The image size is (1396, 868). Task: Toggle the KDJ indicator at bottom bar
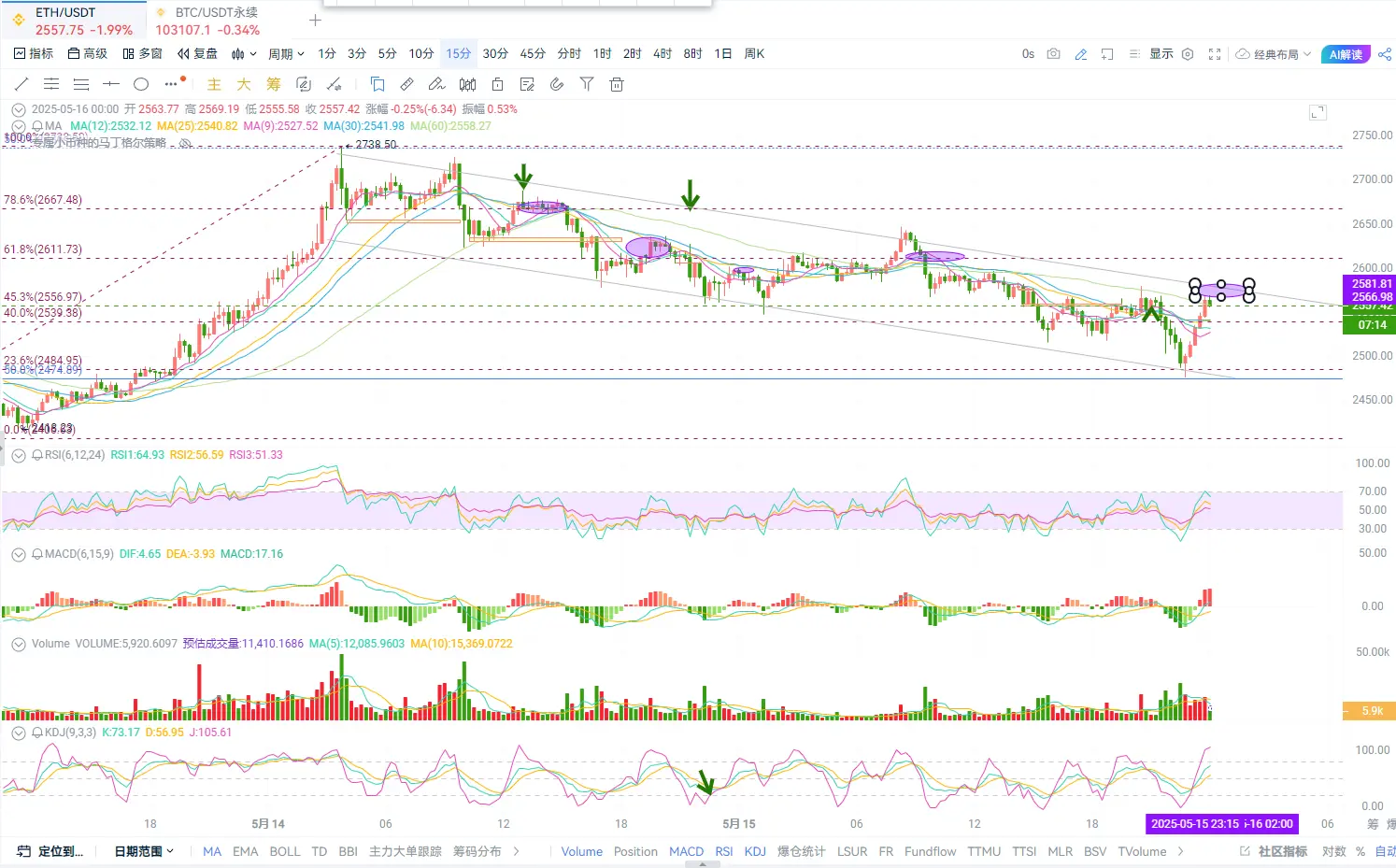pyautogui.click(x=755, y=851)
